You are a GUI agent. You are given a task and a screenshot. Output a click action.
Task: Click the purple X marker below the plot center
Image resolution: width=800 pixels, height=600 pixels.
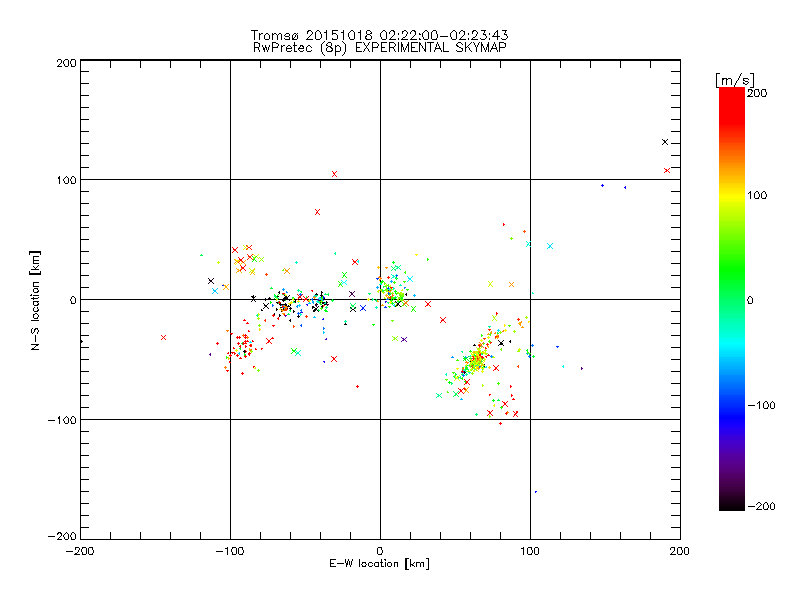[x=404, y=339]
